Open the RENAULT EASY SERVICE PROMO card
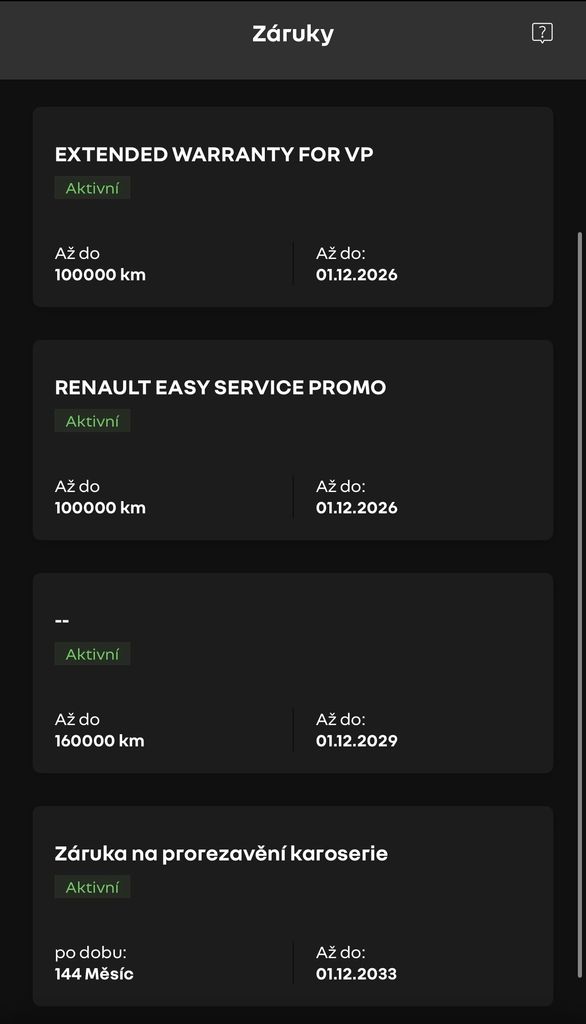 click(x=292, y=440)
